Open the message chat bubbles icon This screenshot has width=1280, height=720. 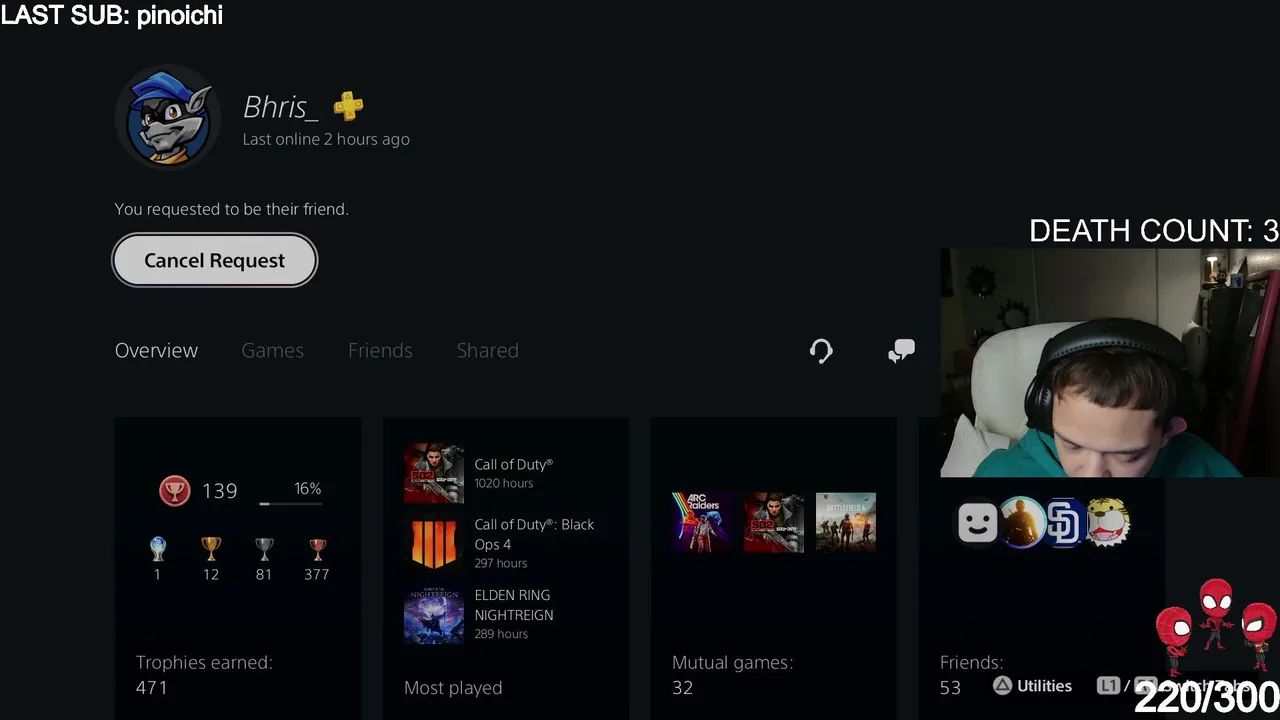[901, 351]
